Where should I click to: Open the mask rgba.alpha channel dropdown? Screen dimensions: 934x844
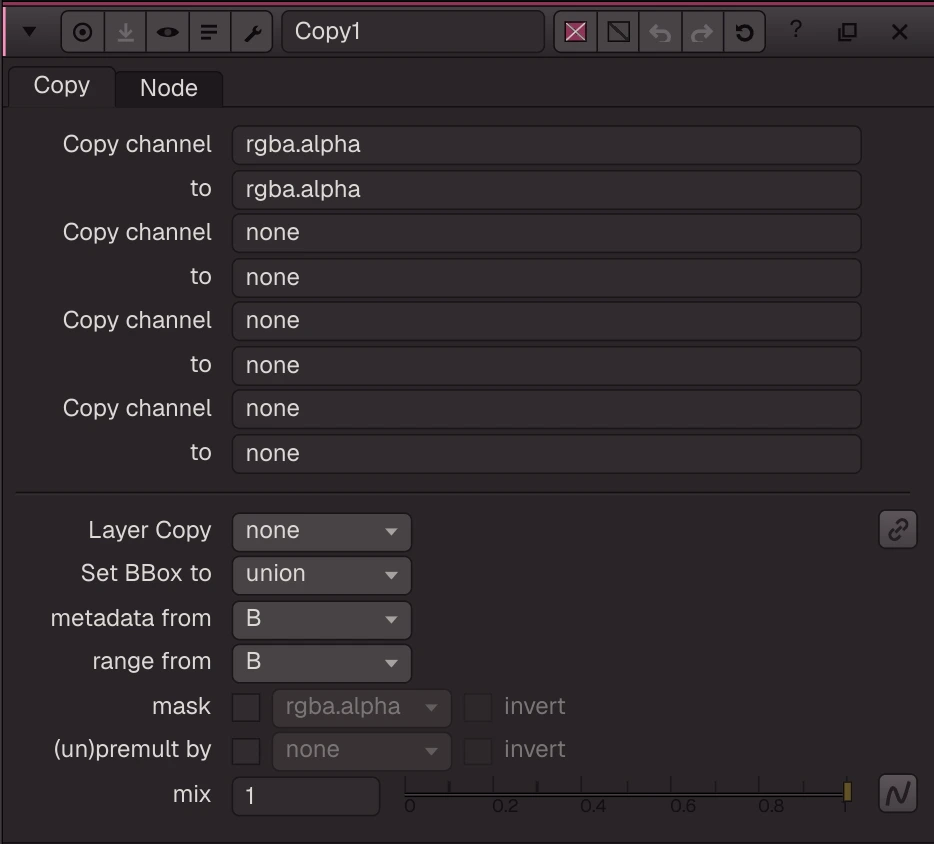(x=362, y=708)
